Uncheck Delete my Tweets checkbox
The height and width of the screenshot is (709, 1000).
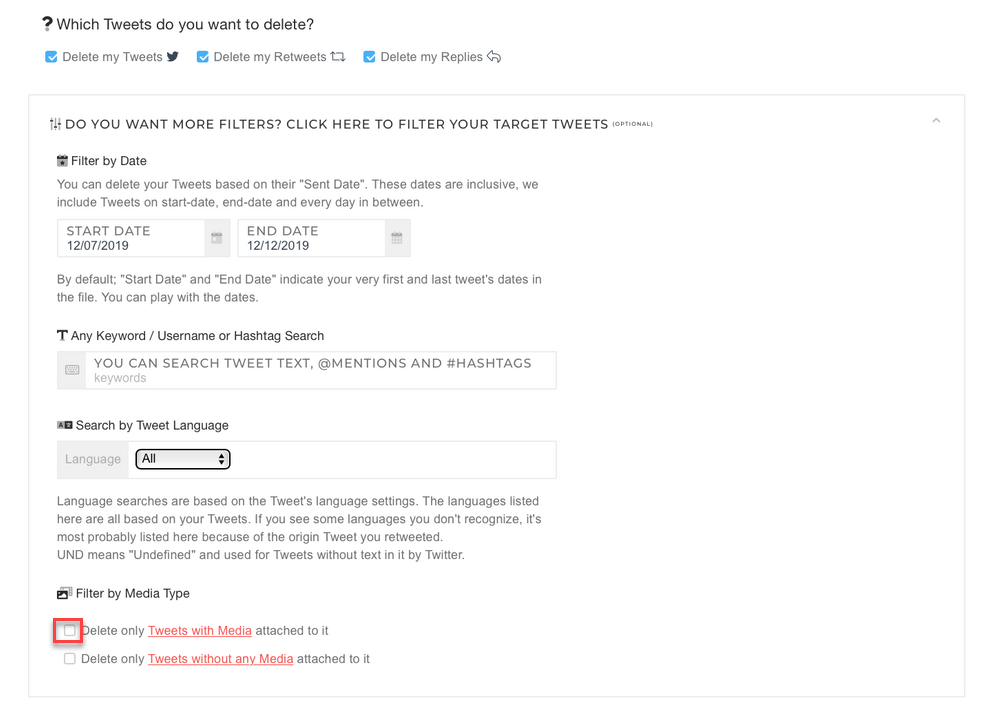point(52,57)
